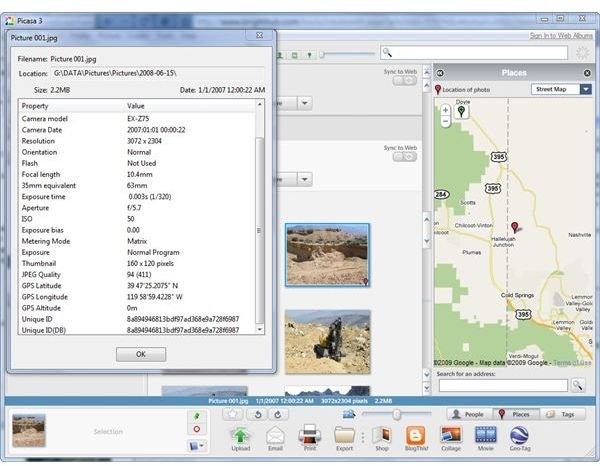Rotate the photo clockwise
This screenshot has width=600, height=466.
click(x=278, y=414)
